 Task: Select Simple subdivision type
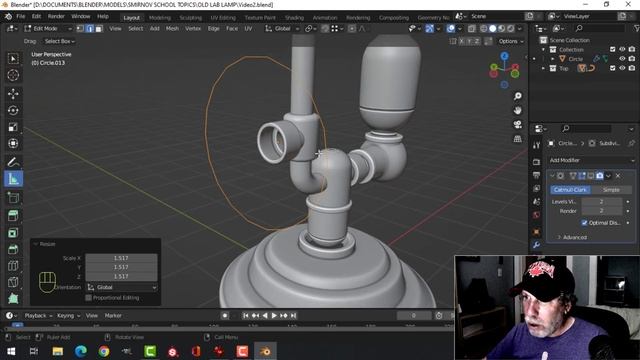click(x=611, y=190)
